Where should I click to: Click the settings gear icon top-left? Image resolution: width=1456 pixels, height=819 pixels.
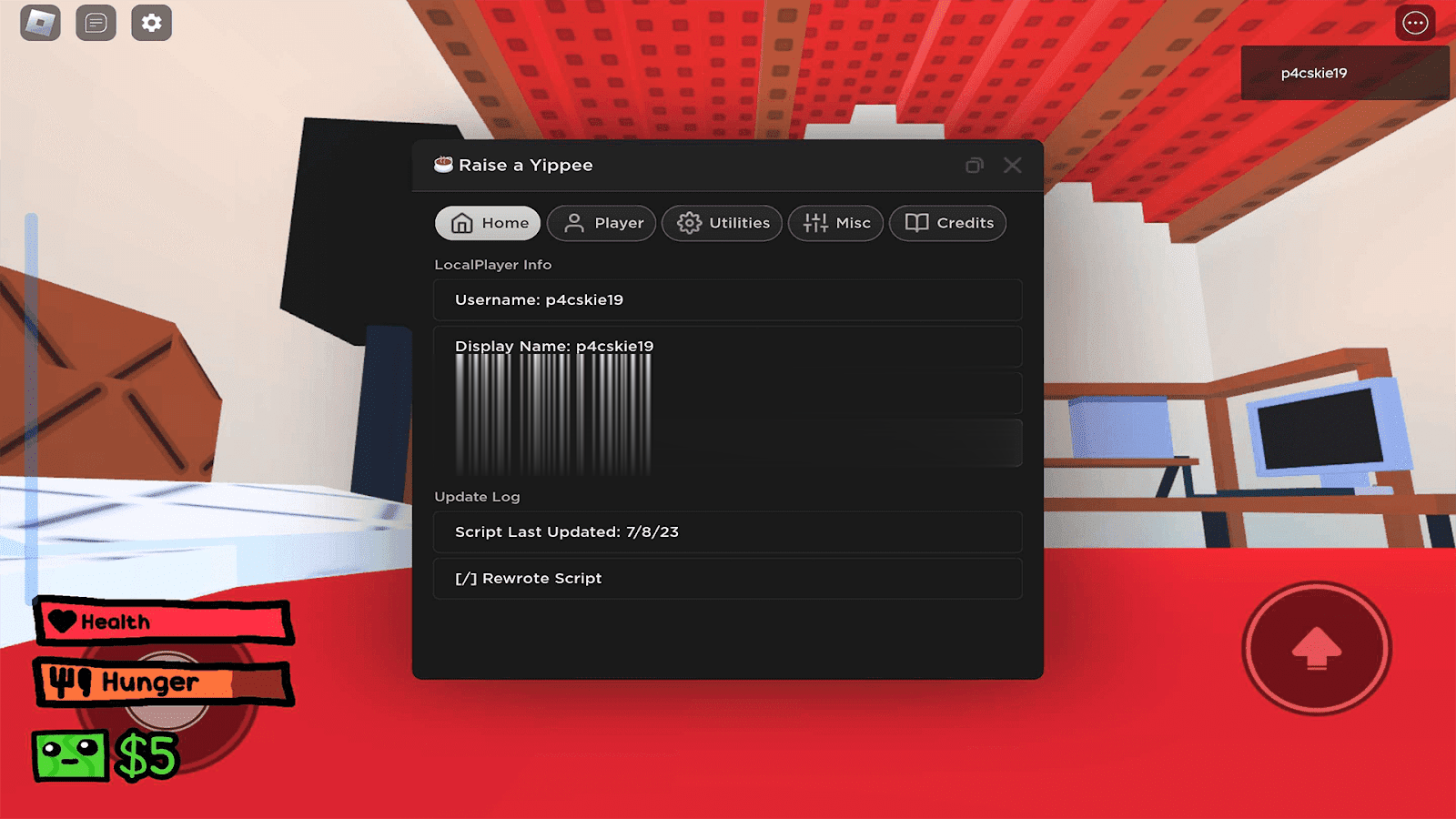tap(151, 23)
